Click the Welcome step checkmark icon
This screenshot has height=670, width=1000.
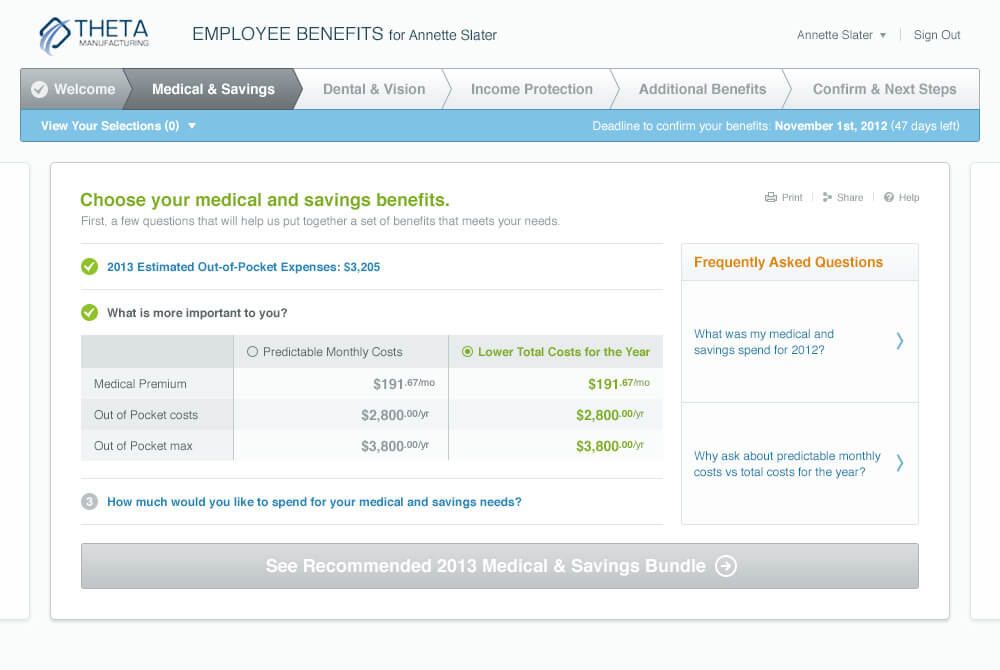[x=40, y=89]
